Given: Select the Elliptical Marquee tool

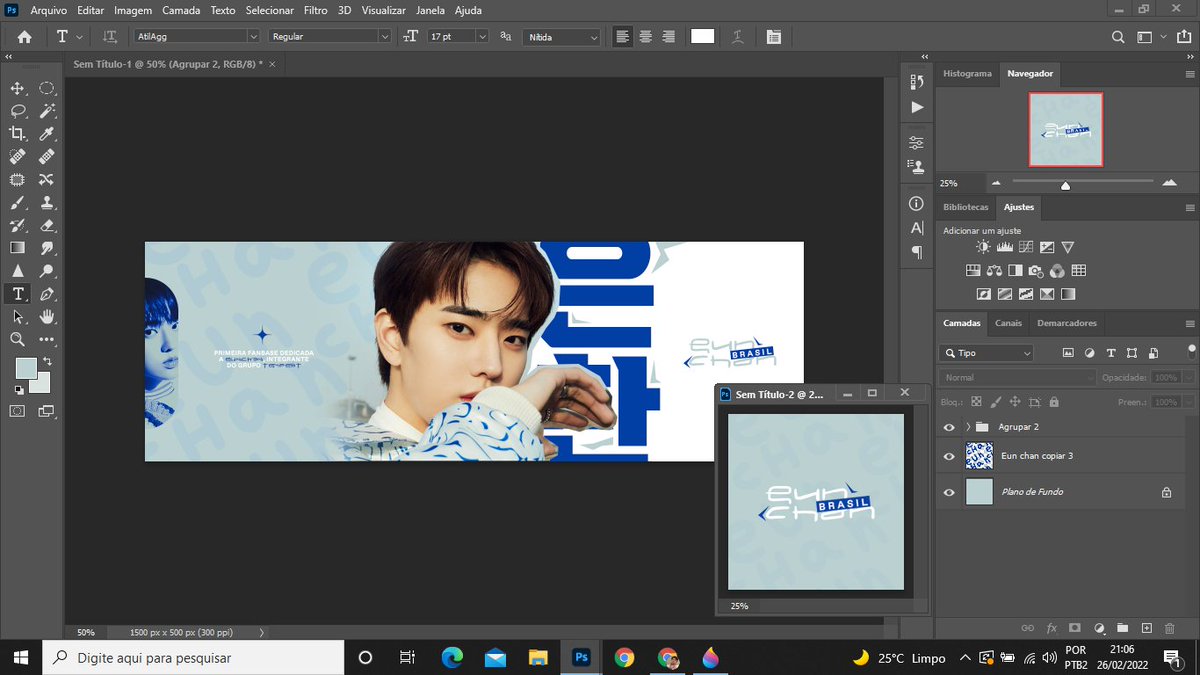Looking at the screenshot, I should click(46, 89).
